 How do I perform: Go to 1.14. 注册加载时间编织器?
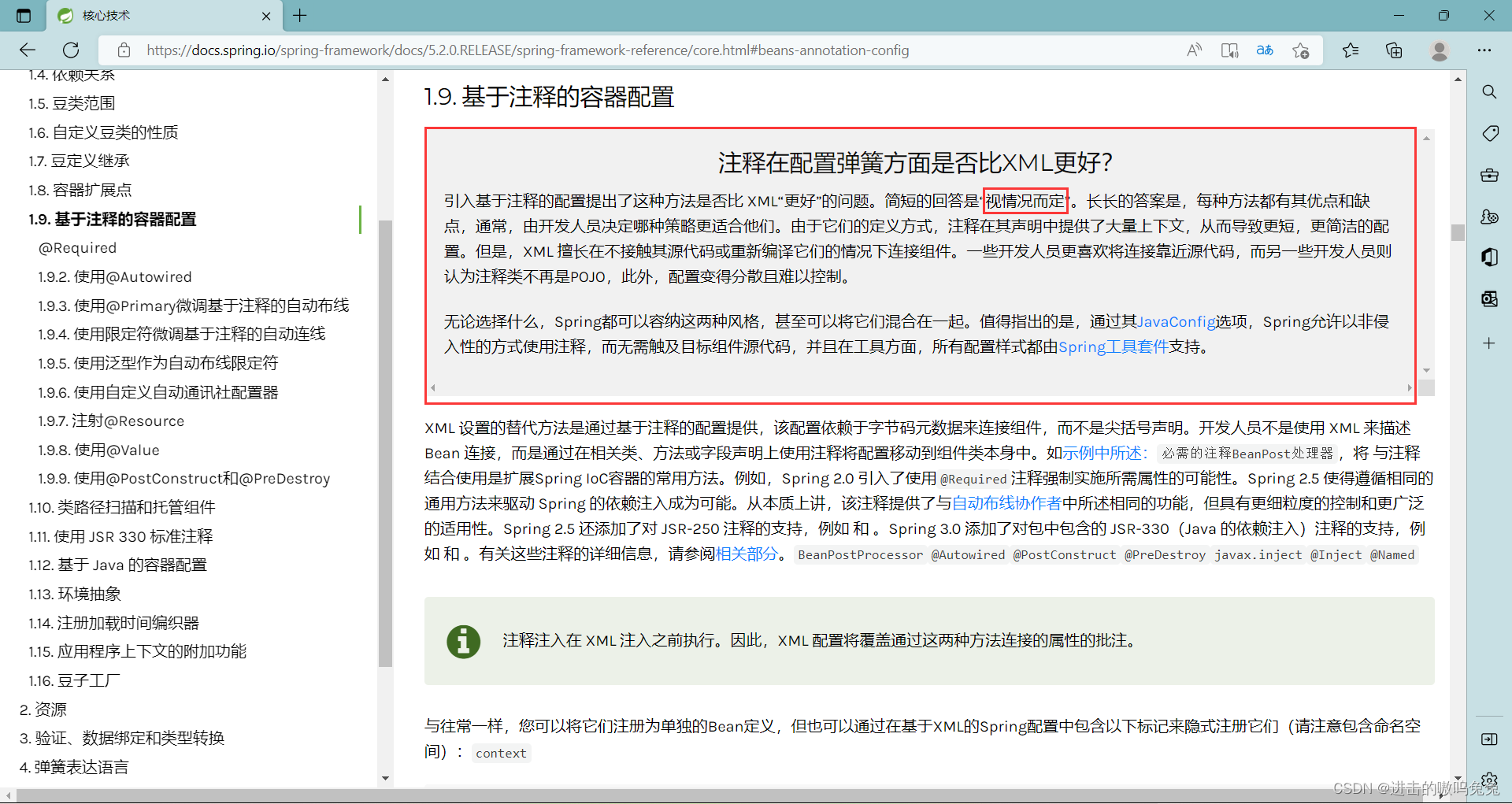click(113, 623)
